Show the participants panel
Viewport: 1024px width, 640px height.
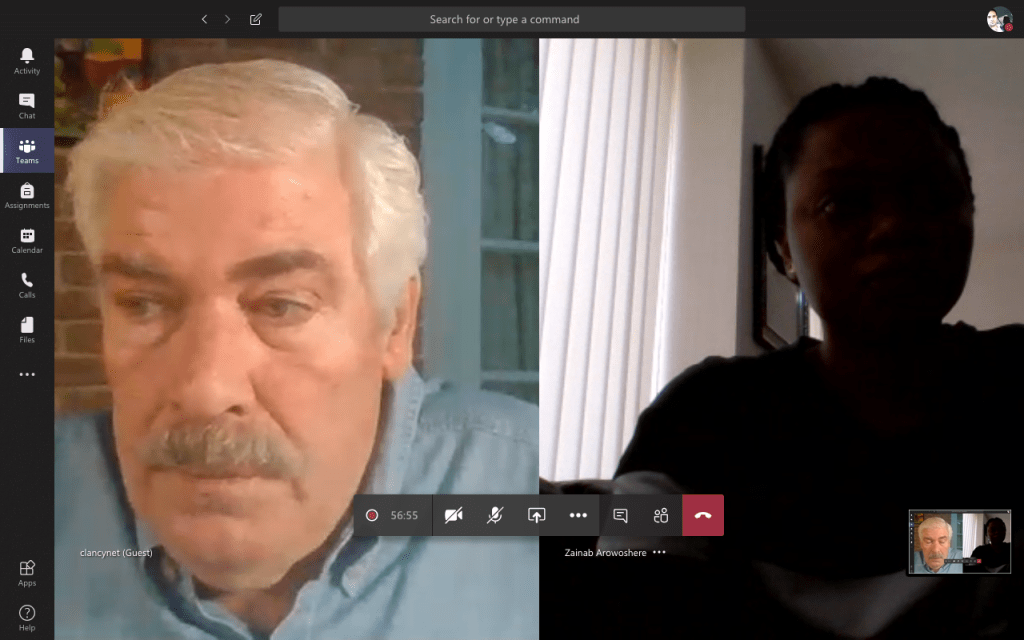click(661, 515)
